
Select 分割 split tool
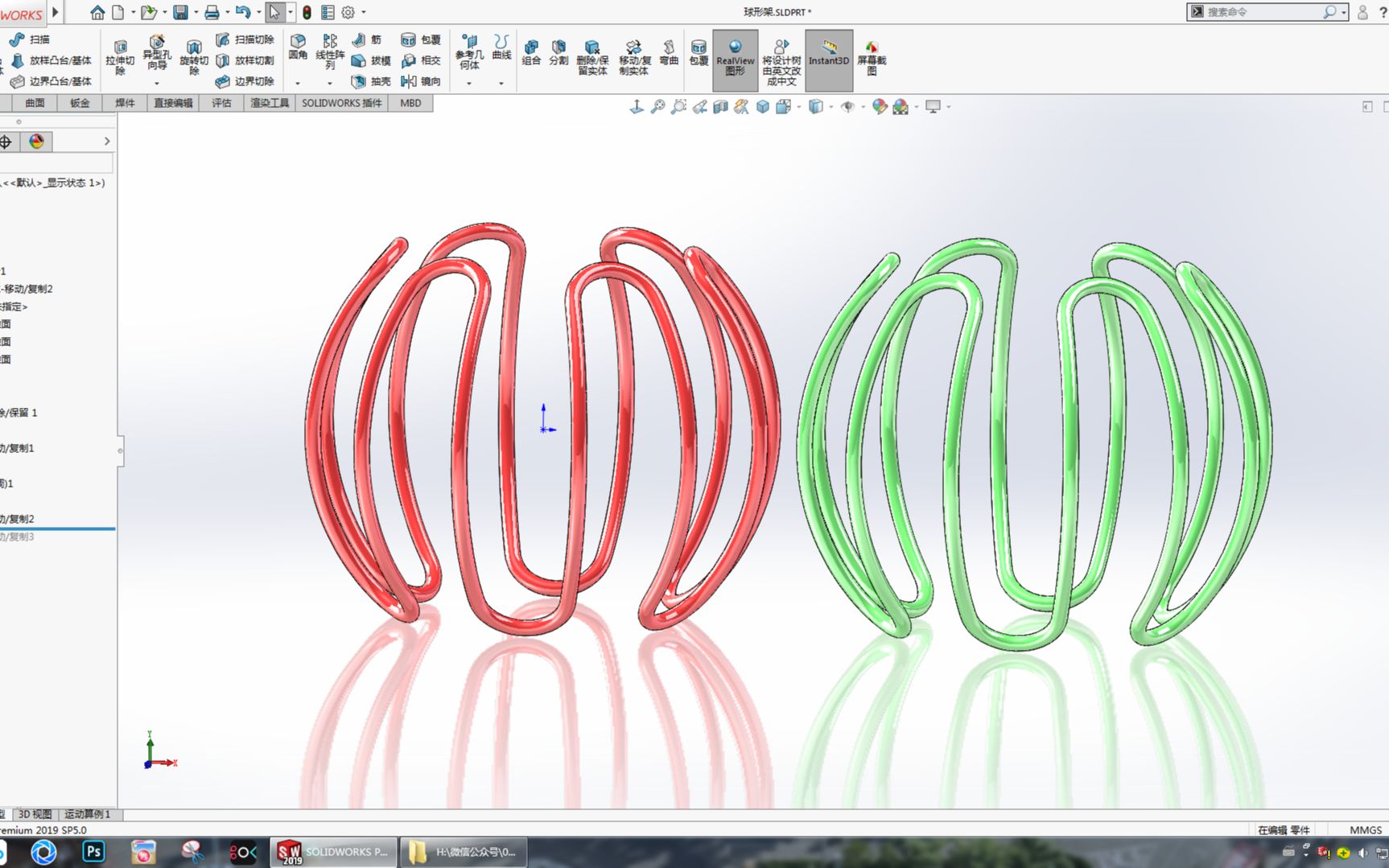click(558, 51)
